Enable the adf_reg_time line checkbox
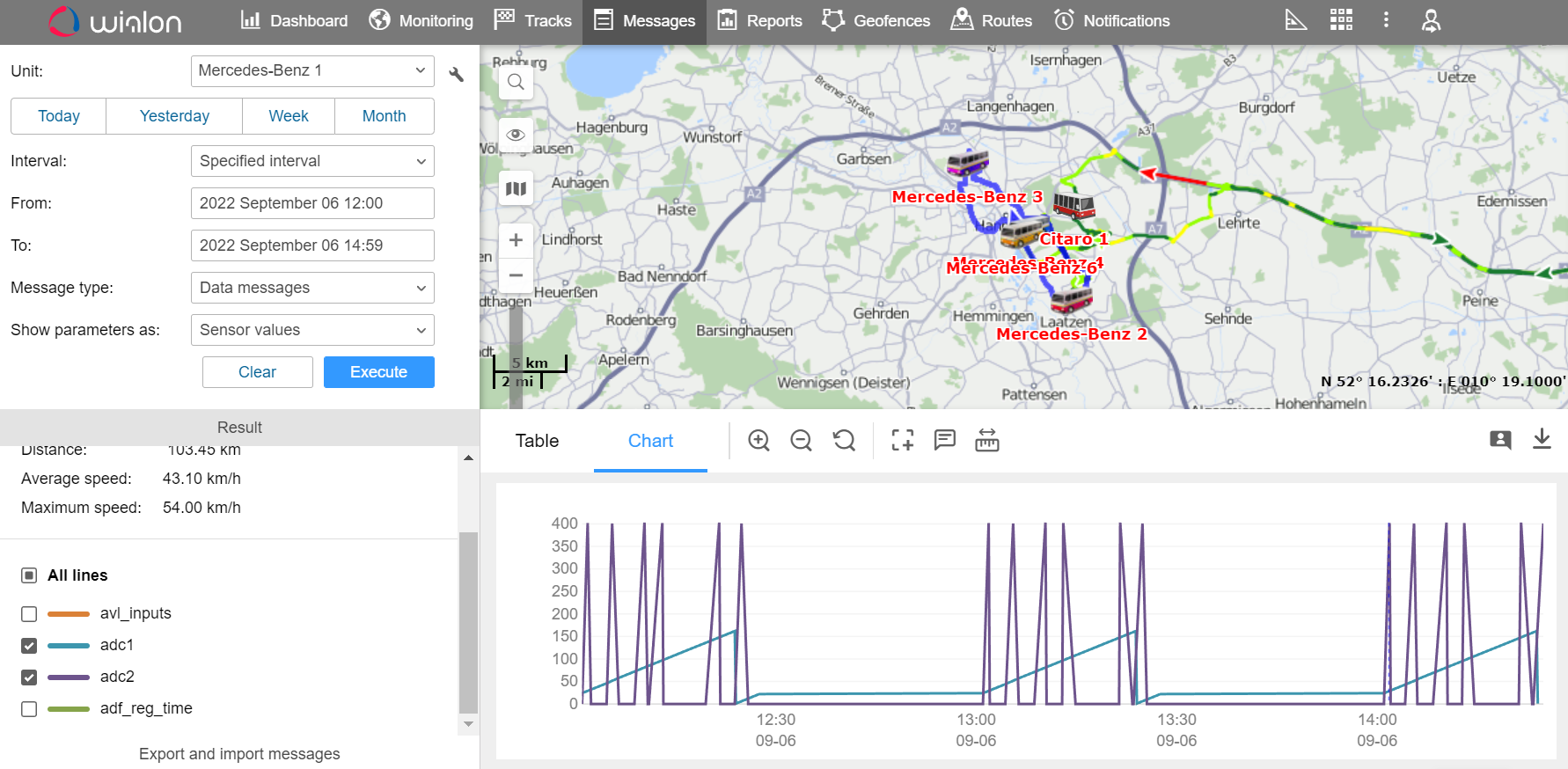1568x769 pixels. tap(29, 709)
